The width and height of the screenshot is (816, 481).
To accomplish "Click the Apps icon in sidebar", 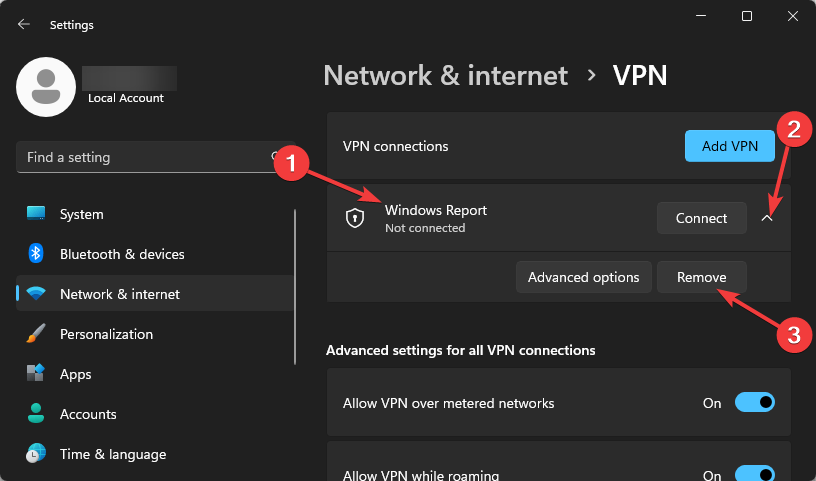I will [37, 374].
